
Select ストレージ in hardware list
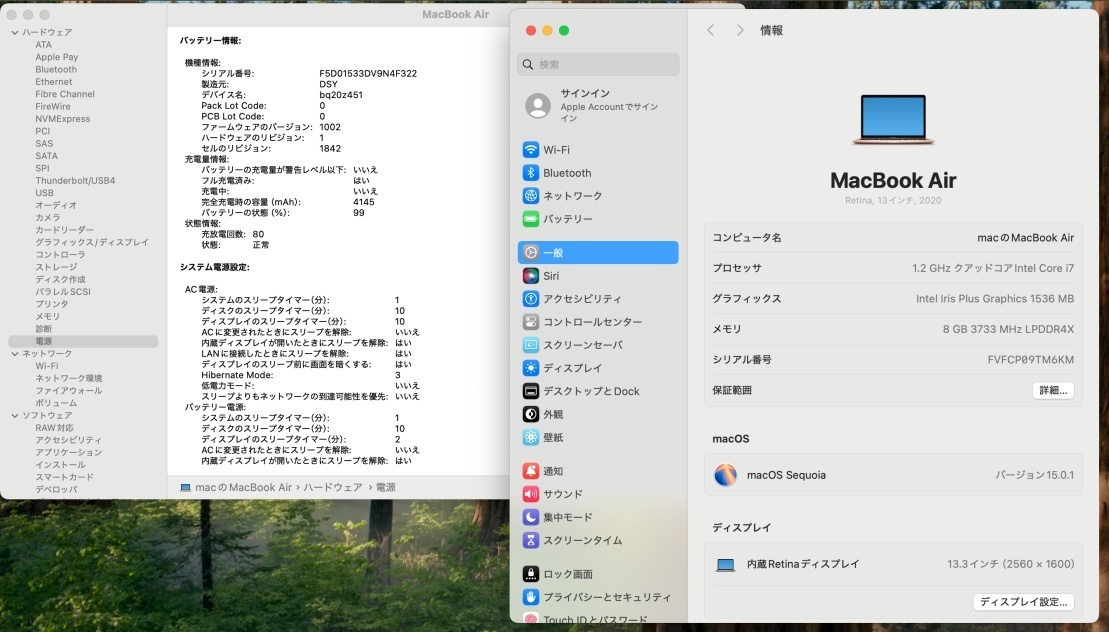coord(57,267)
